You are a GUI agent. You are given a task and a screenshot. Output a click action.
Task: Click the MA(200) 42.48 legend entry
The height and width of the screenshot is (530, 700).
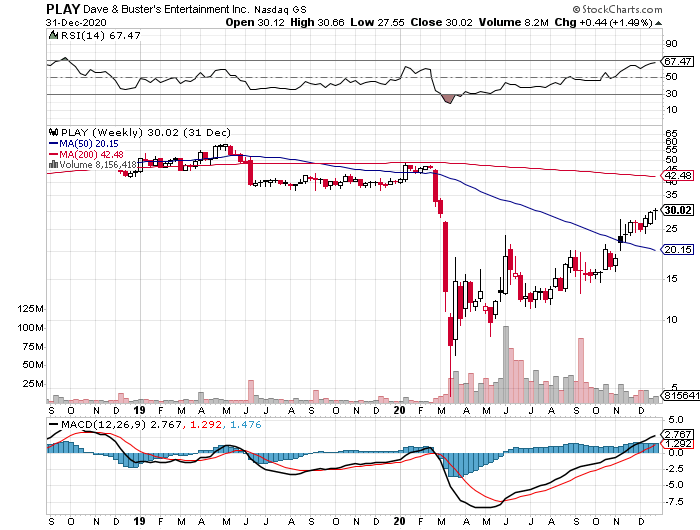point(92,154)
